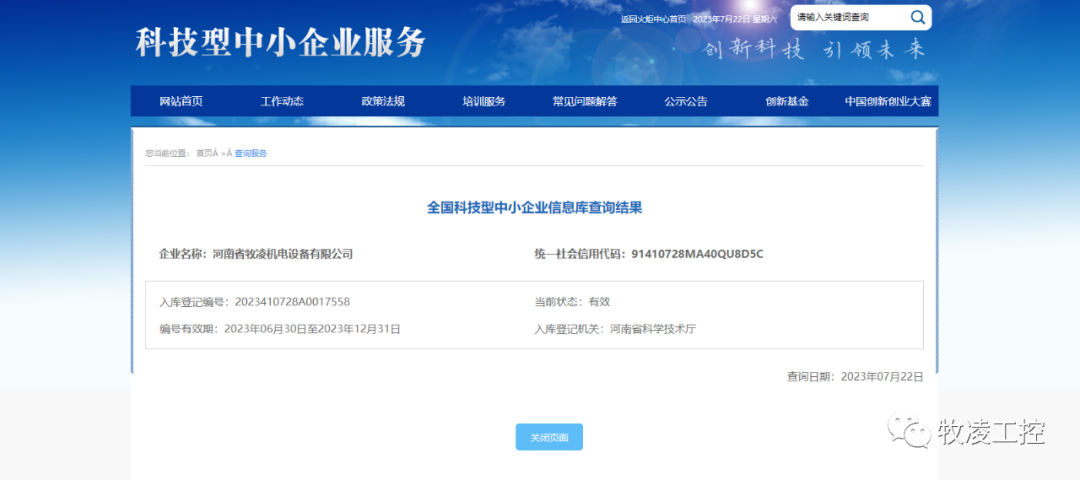The height and width of the screenshot is (480, 1080).
Task: Click the registration number 2023410728A0017558
Action: pyautogui.click(x=292, y=301)
